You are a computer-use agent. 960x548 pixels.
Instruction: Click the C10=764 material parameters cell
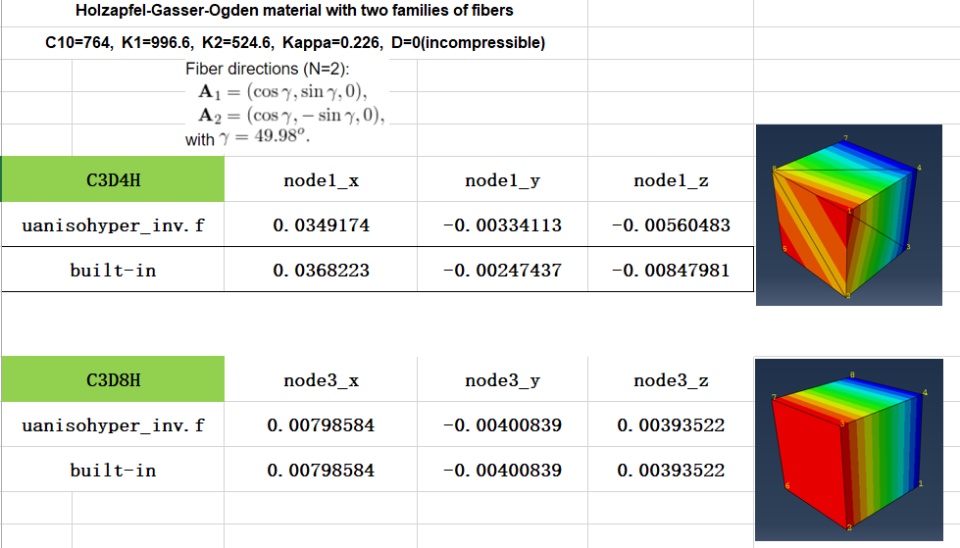[294, 43]
